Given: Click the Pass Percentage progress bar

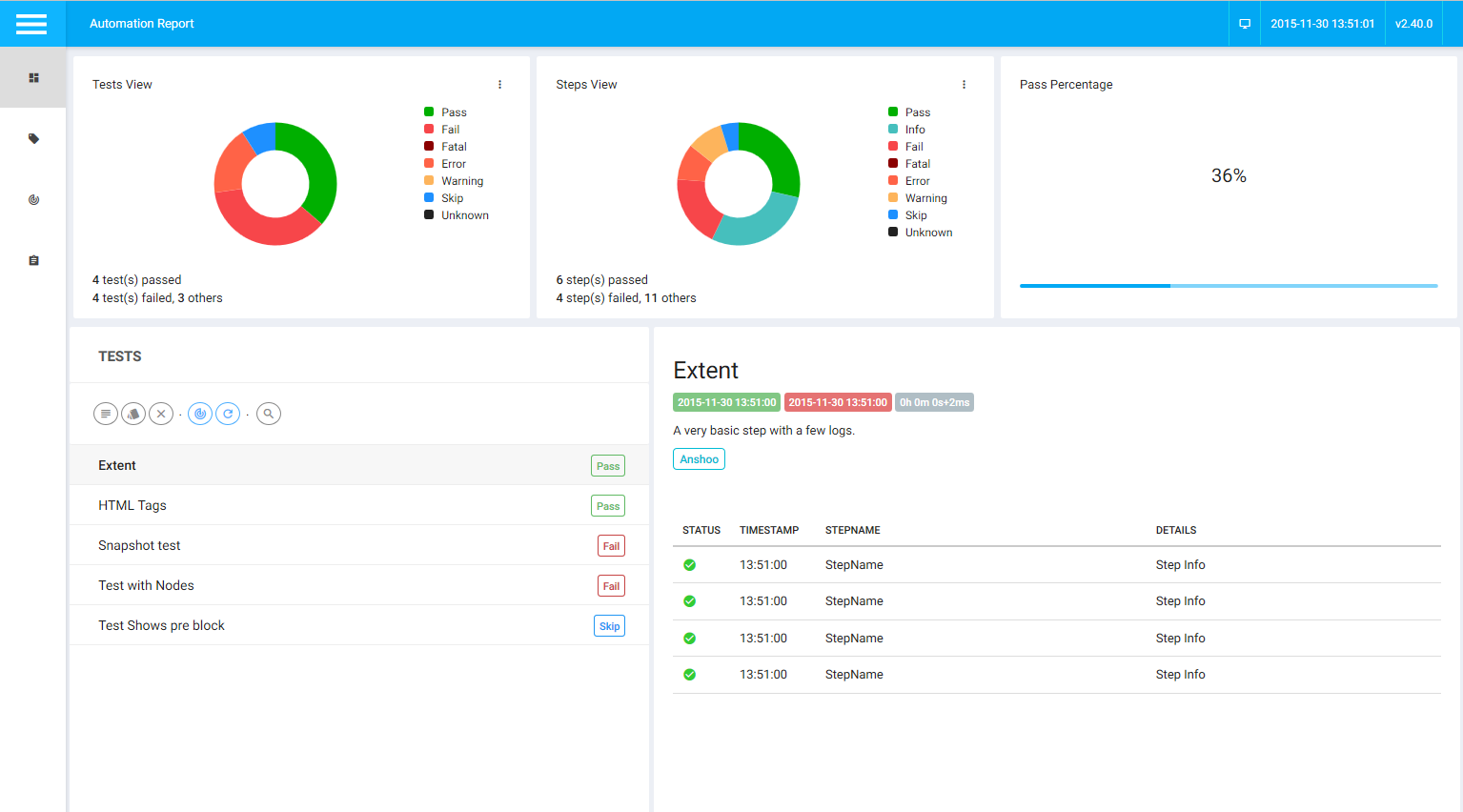Looking at the screenshot, I should point(1228,286).
